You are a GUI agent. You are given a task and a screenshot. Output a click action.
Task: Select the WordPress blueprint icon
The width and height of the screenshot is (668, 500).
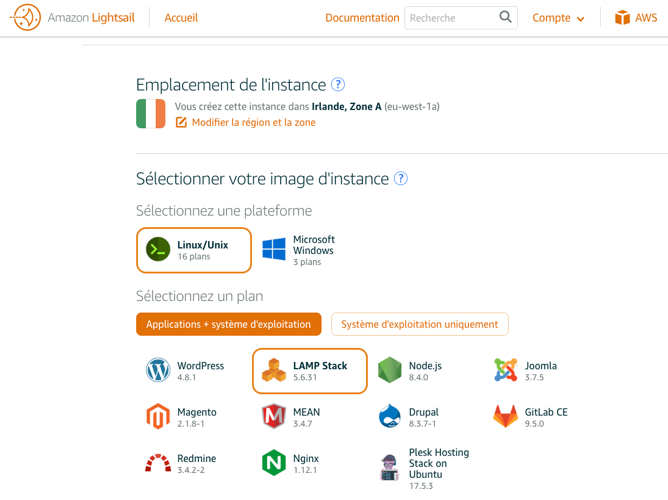pos(158,370)
